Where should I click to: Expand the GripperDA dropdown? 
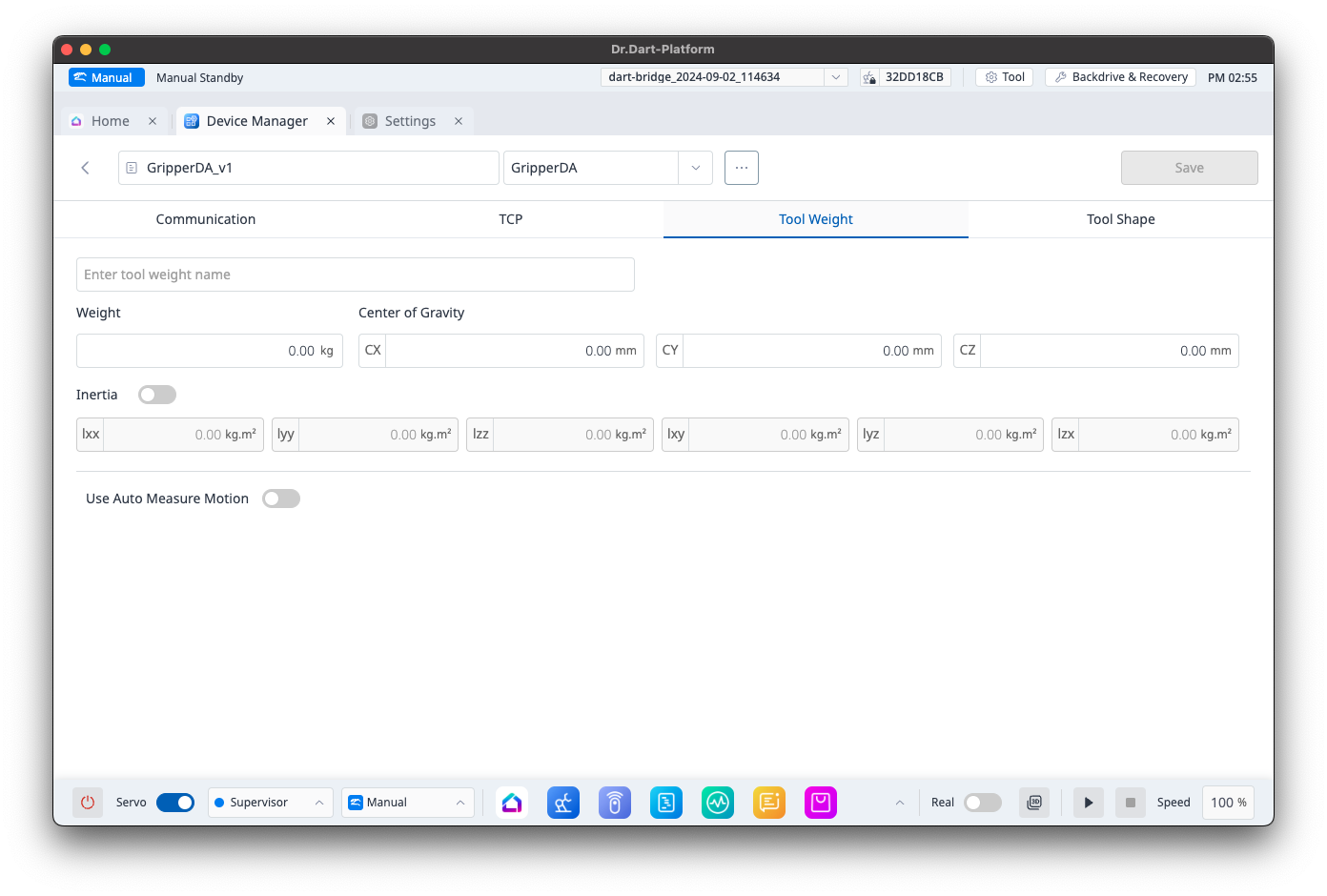[x=695, y=168]
